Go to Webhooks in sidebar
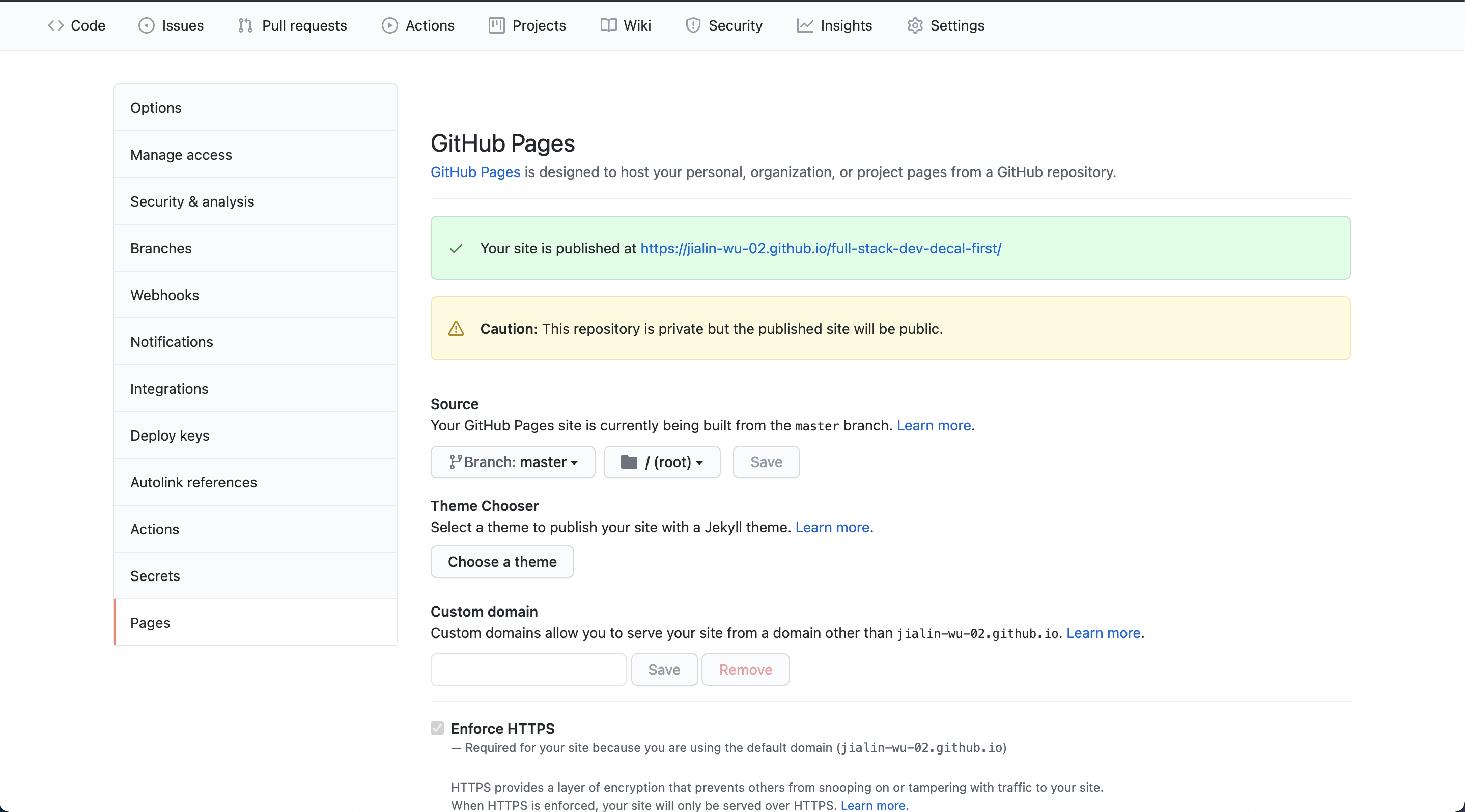1465x812 pixels. (256, 295)
